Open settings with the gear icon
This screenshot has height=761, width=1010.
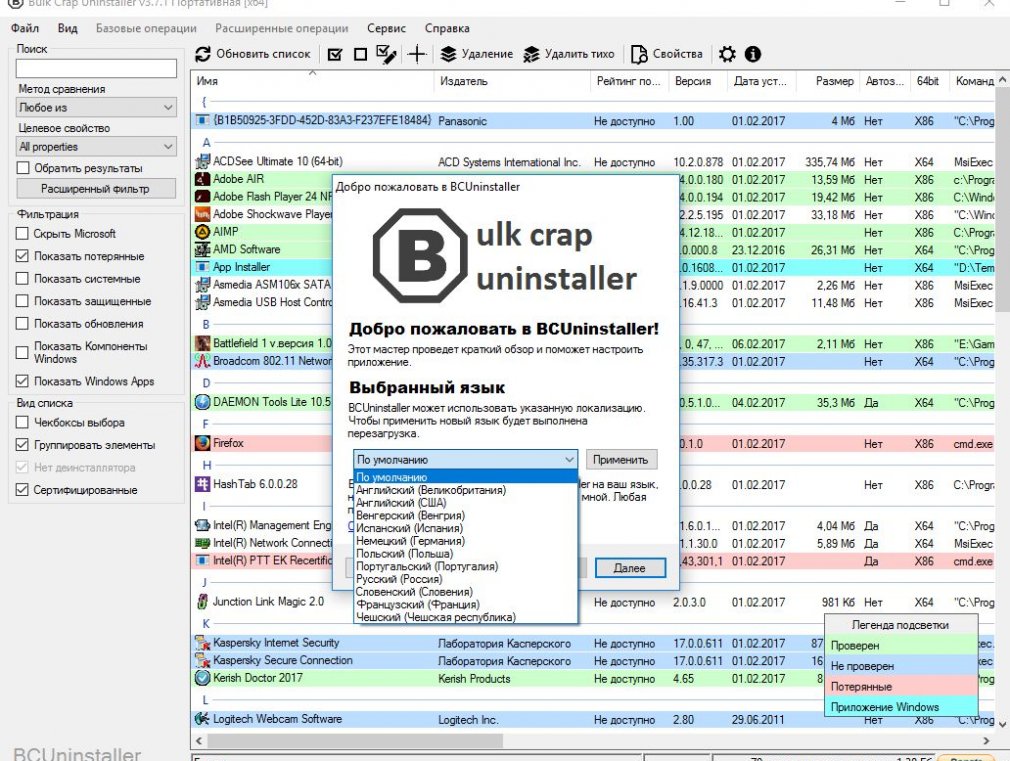point(727,54)
